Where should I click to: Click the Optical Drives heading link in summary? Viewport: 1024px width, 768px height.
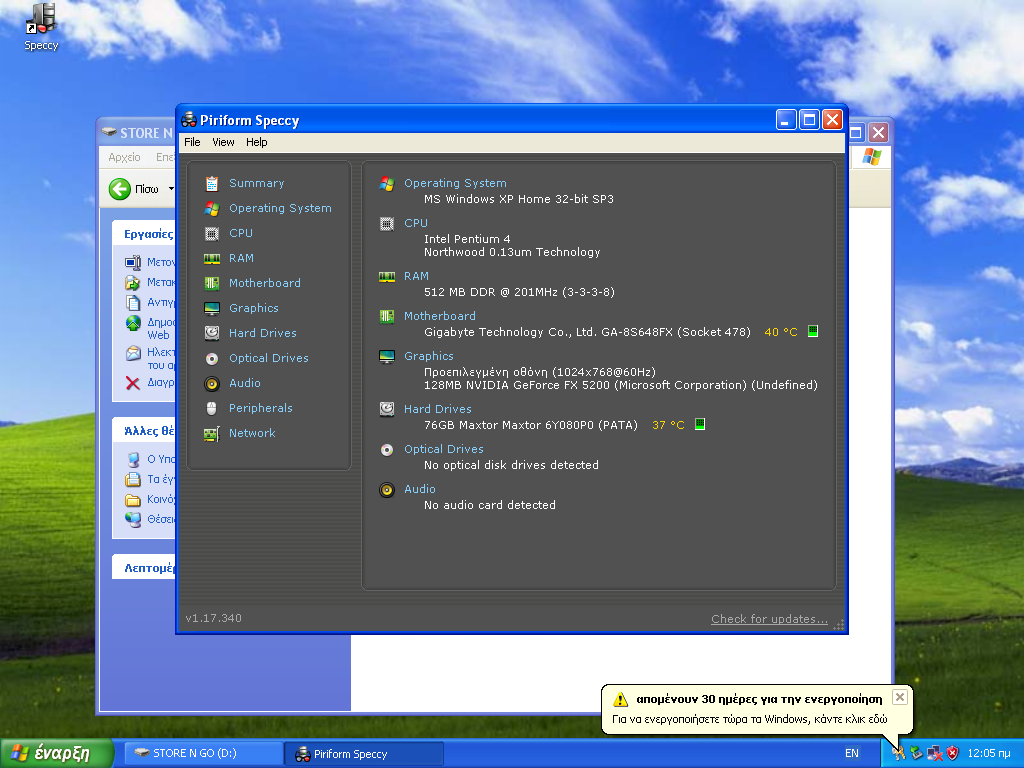[443, 449]
